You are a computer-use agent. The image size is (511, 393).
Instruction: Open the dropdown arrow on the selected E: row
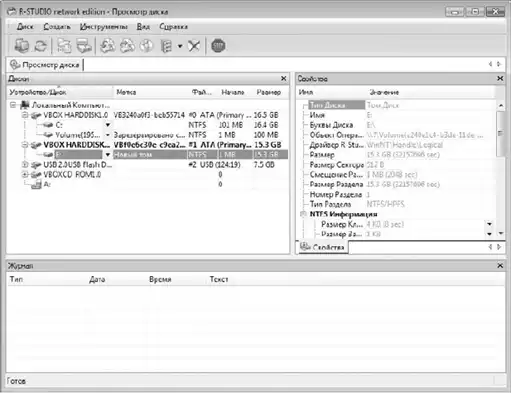tap(108, 155)
